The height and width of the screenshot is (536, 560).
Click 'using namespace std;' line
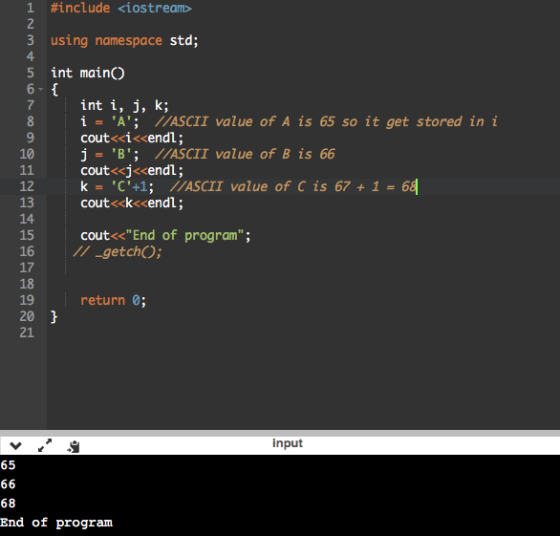click(124, 40)
